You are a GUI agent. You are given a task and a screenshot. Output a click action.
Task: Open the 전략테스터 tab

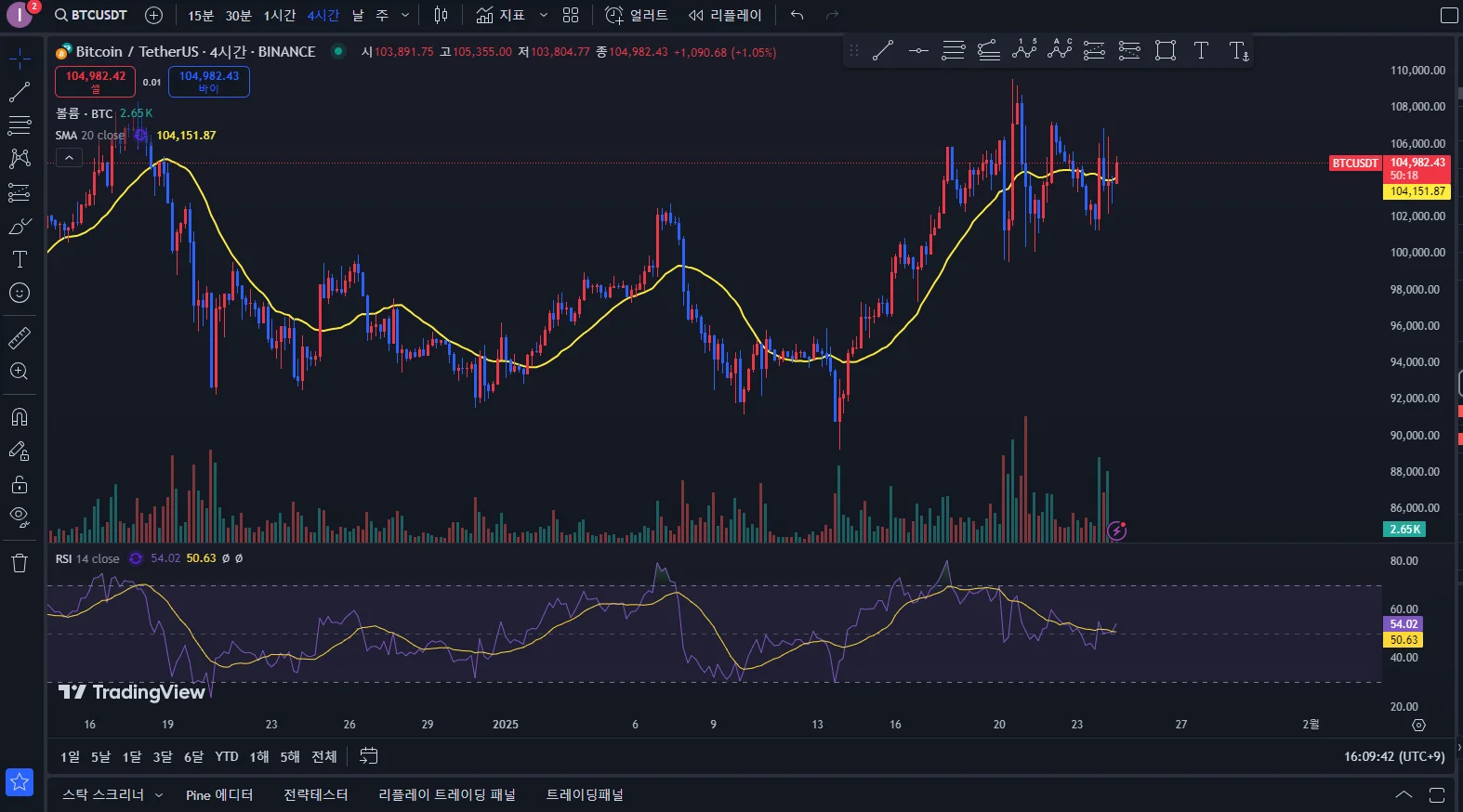pos(316,795)
